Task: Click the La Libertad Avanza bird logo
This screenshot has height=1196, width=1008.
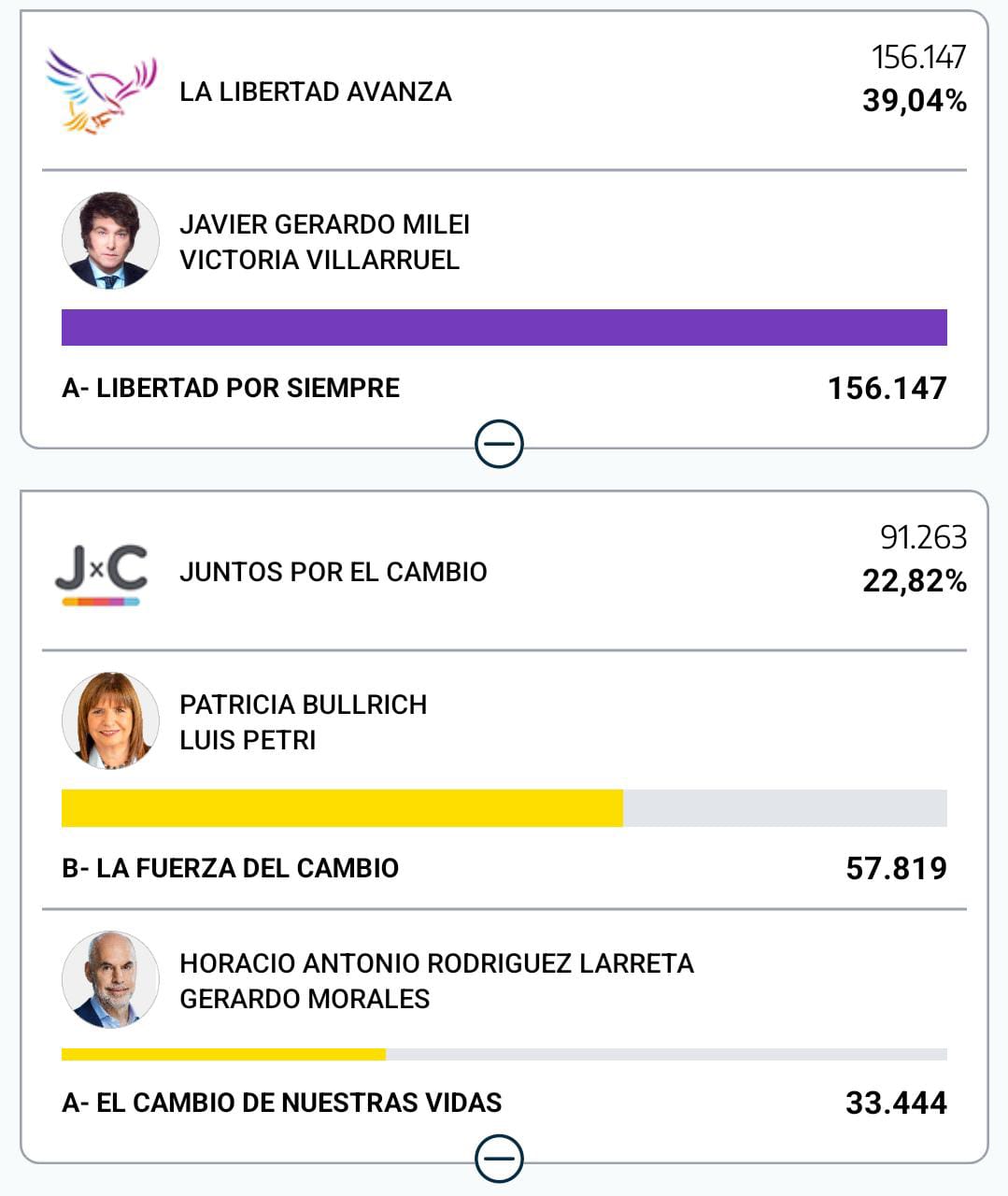Action: (x=101, y=92)
